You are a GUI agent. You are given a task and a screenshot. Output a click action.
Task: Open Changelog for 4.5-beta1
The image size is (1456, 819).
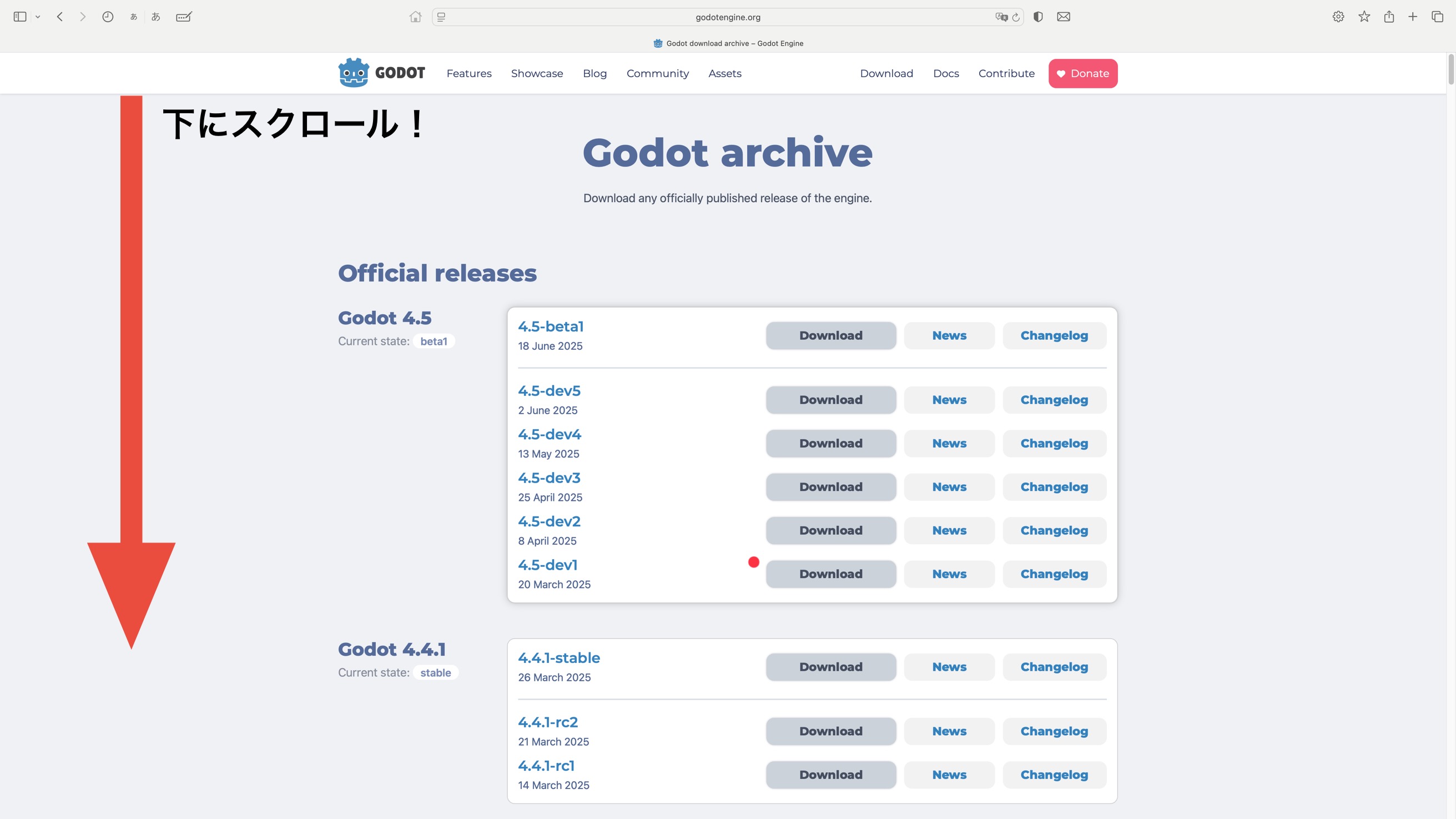tap(1054, 336)
